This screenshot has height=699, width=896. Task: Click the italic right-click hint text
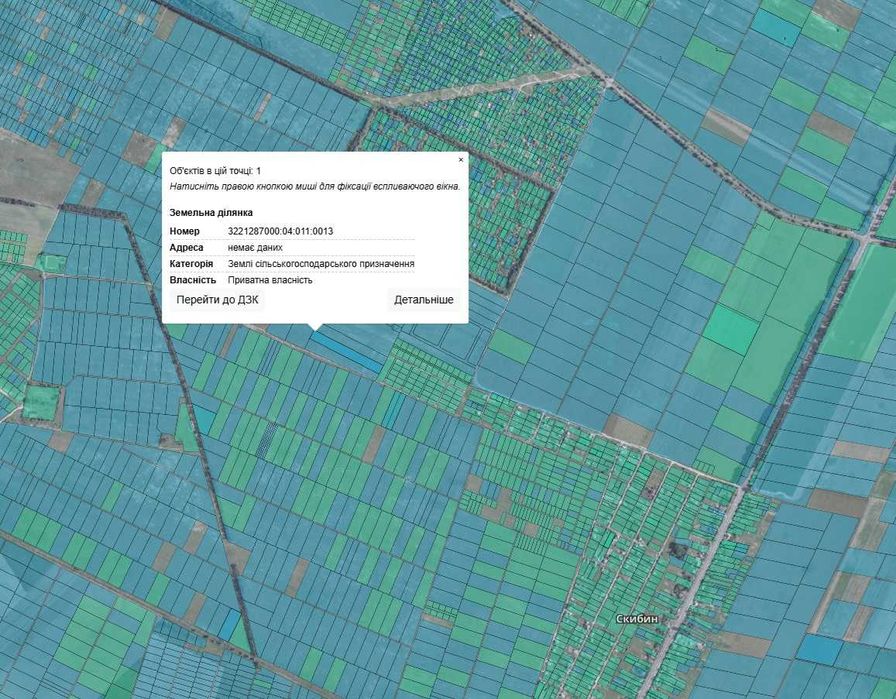[x=314, y=186]
